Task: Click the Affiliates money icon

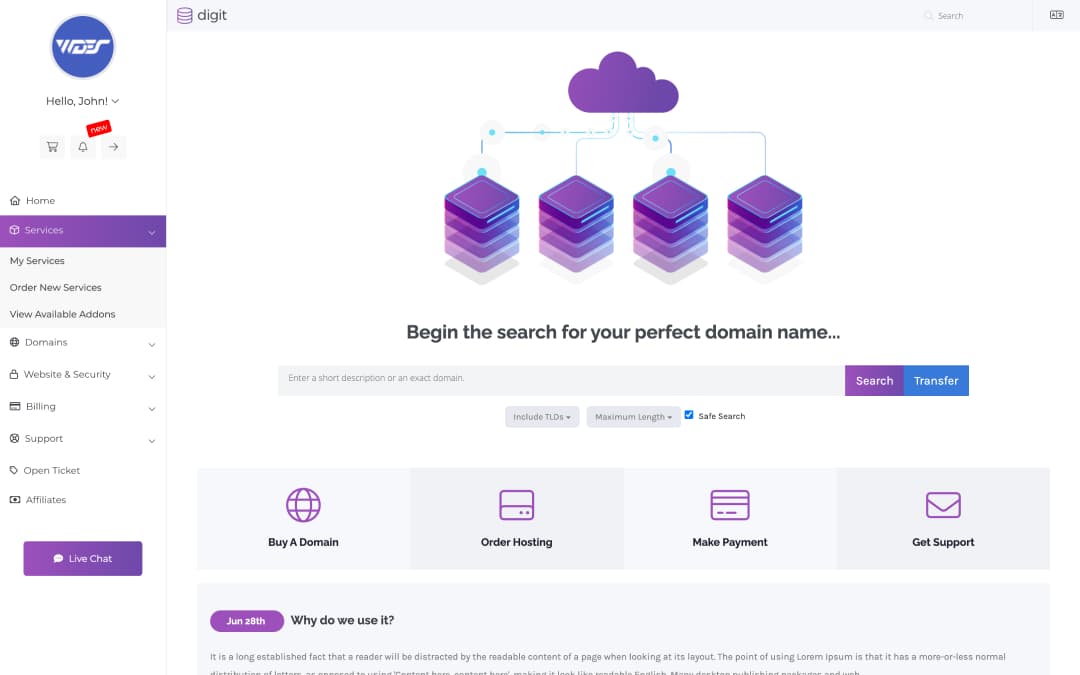Action: coord(15,500)
